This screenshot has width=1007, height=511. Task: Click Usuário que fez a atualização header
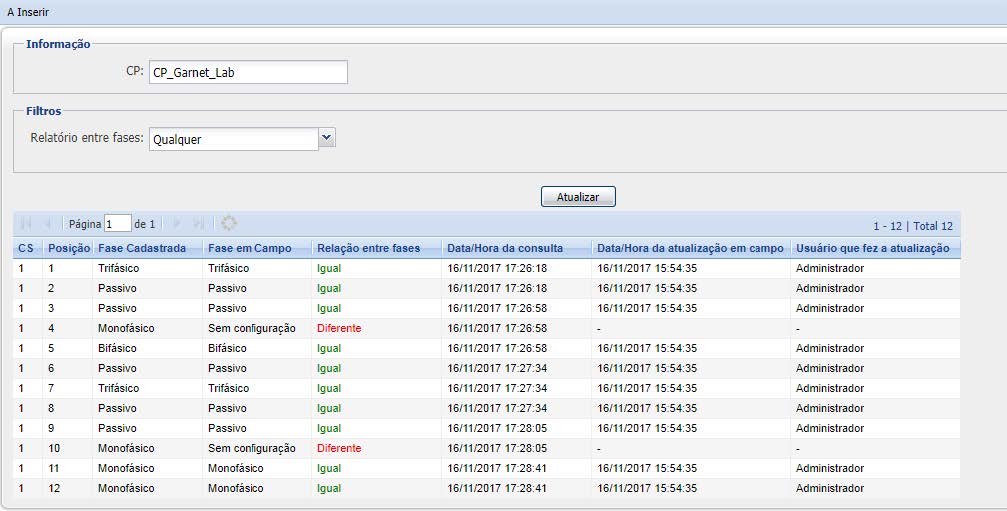click(x=872, y=248)
